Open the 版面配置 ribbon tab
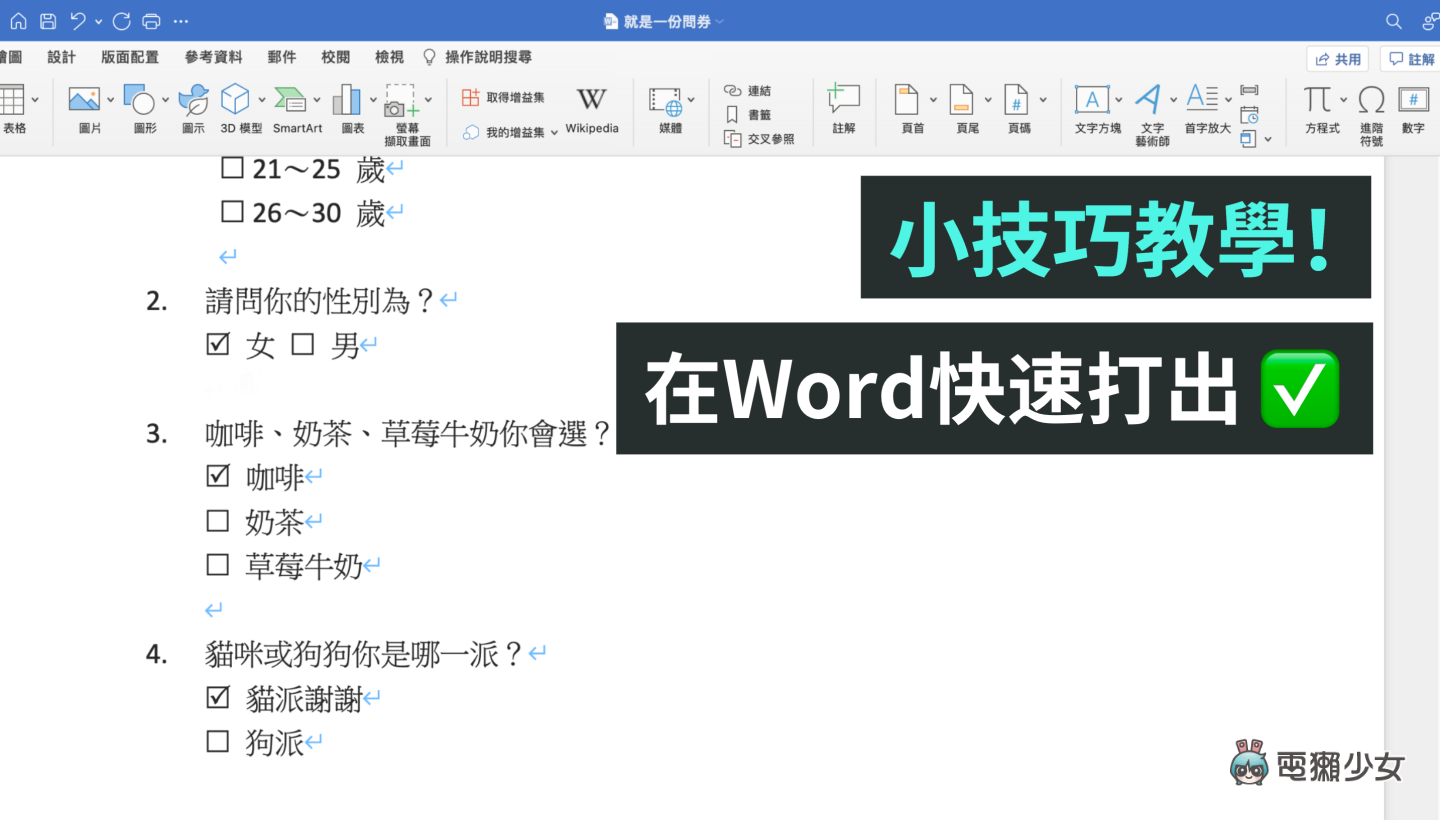 click(x=129, y=57)
